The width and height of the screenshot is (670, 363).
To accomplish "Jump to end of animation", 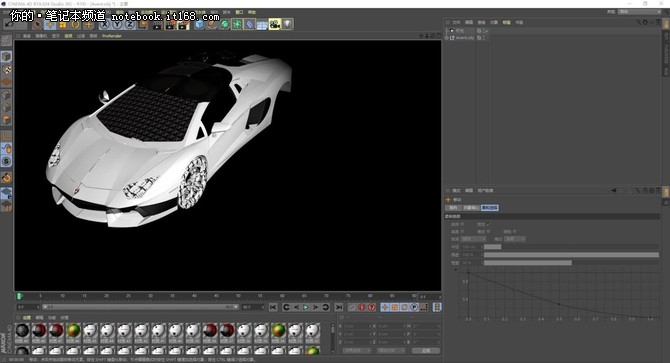I will (339, 307).
